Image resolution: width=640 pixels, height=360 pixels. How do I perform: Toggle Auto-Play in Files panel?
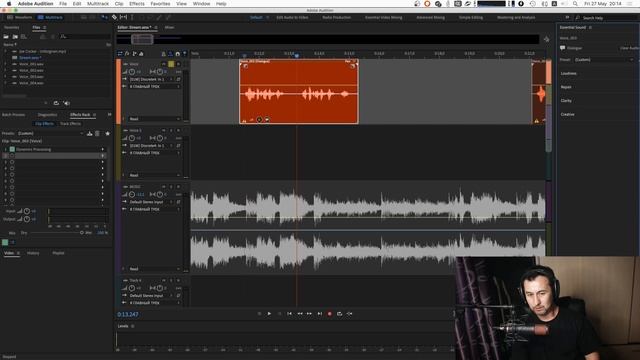pos(67,103)
